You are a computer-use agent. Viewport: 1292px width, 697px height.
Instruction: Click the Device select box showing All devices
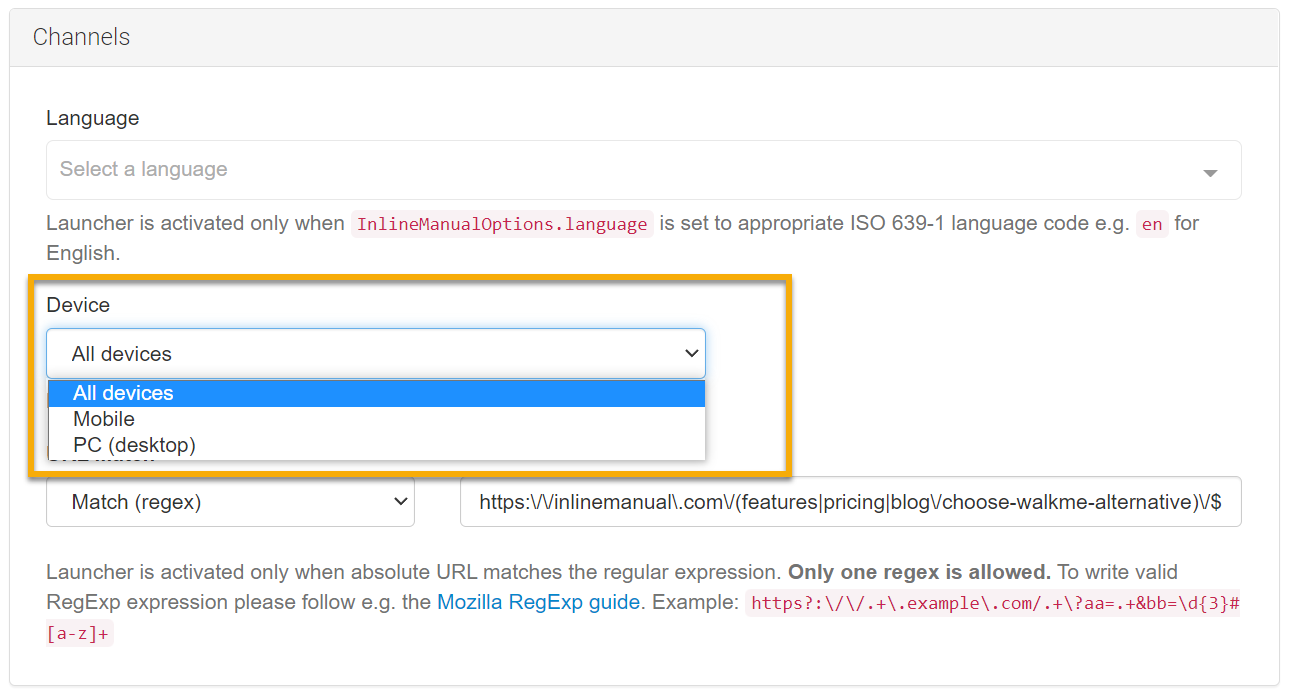coord(360,354)
